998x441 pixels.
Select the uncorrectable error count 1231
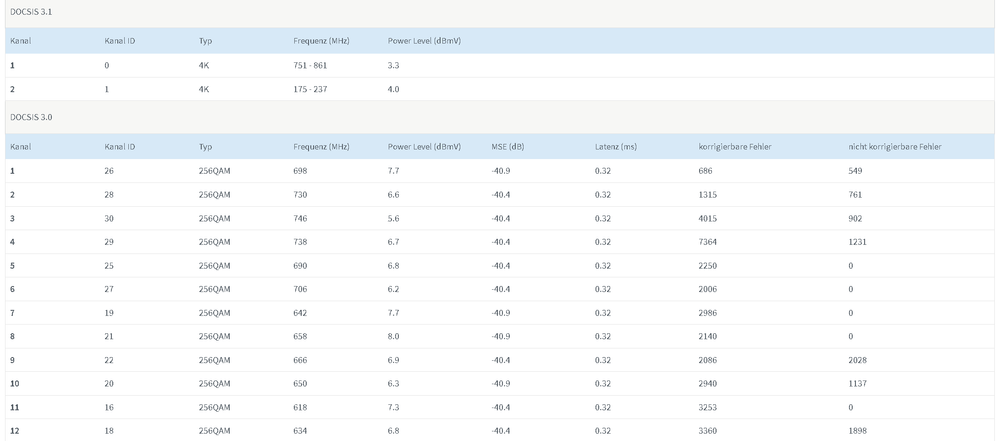click(857, 242)
